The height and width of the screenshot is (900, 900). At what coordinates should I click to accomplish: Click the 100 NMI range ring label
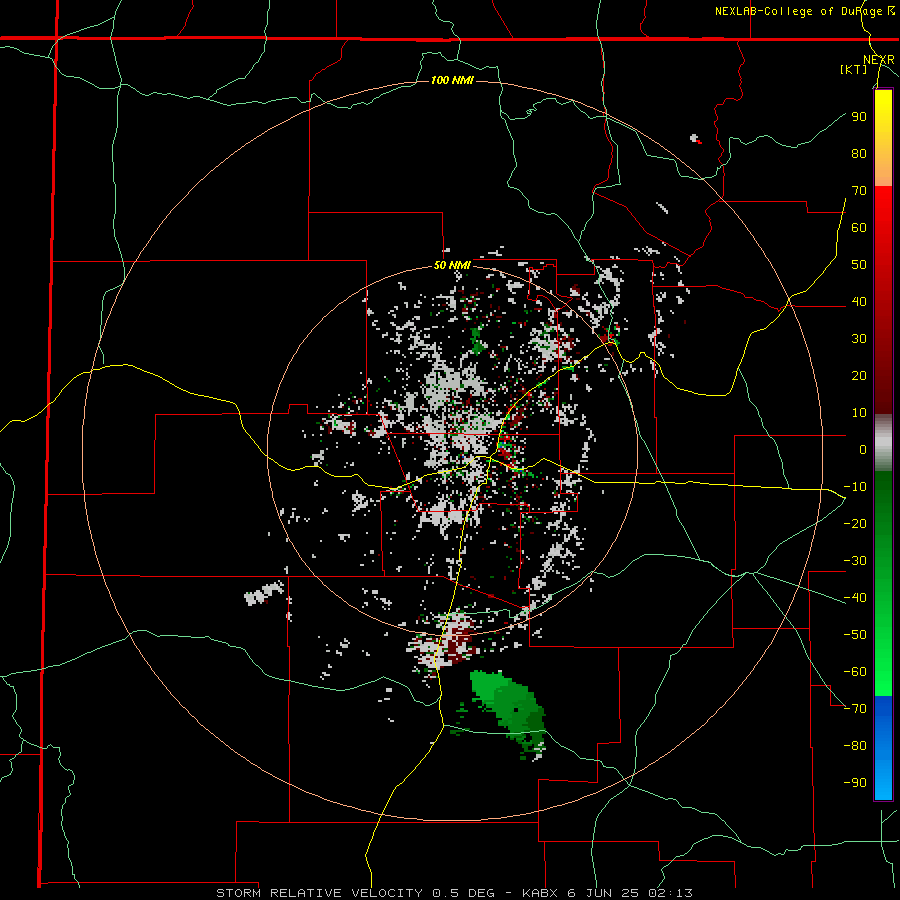tap(452, 80)
